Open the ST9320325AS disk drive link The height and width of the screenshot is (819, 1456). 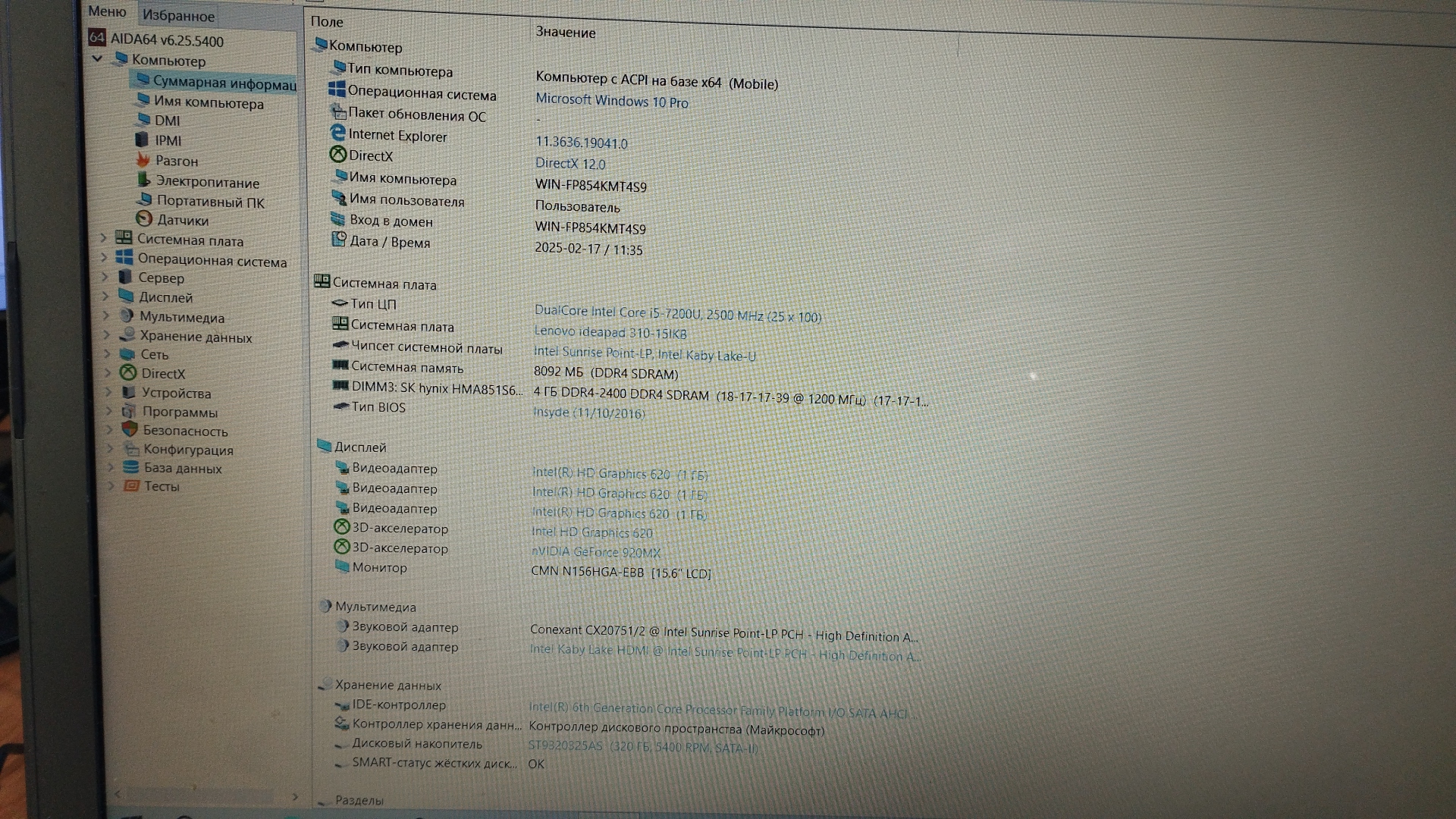643,747
